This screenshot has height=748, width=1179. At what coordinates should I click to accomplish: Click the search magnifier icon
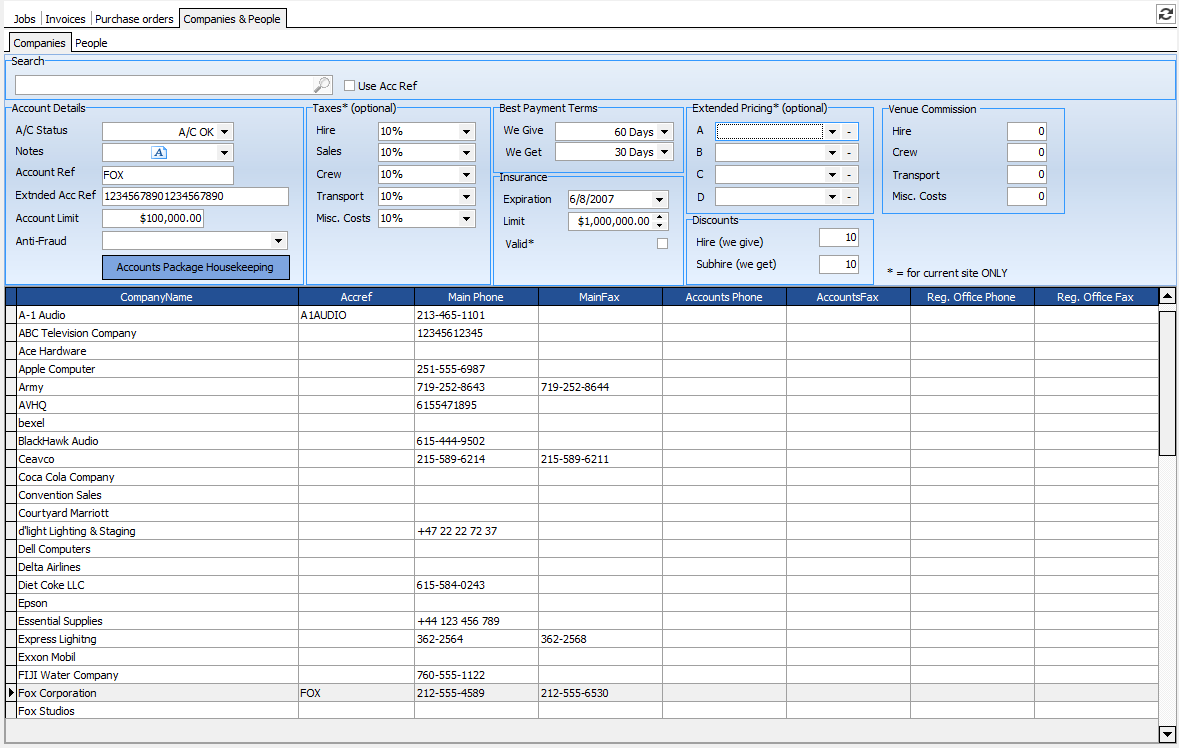point(322,86)
